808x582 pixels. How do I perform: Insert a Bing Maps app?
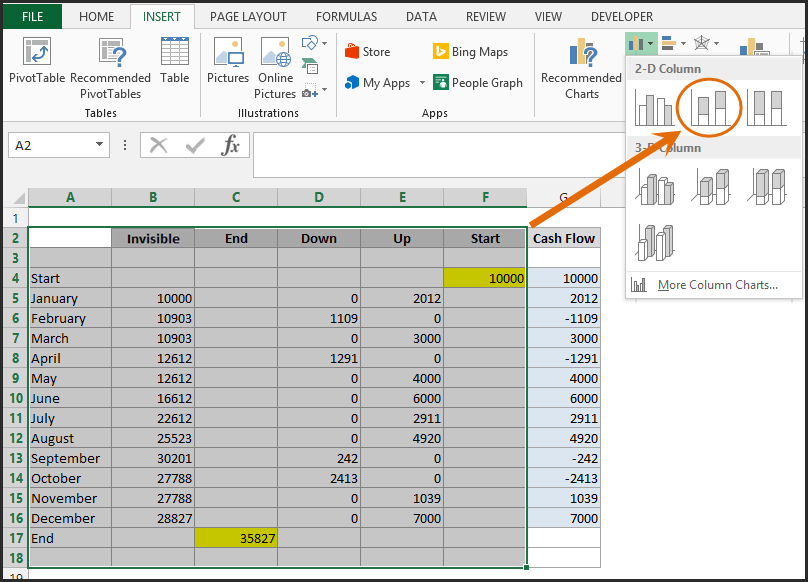pos(470,52)
